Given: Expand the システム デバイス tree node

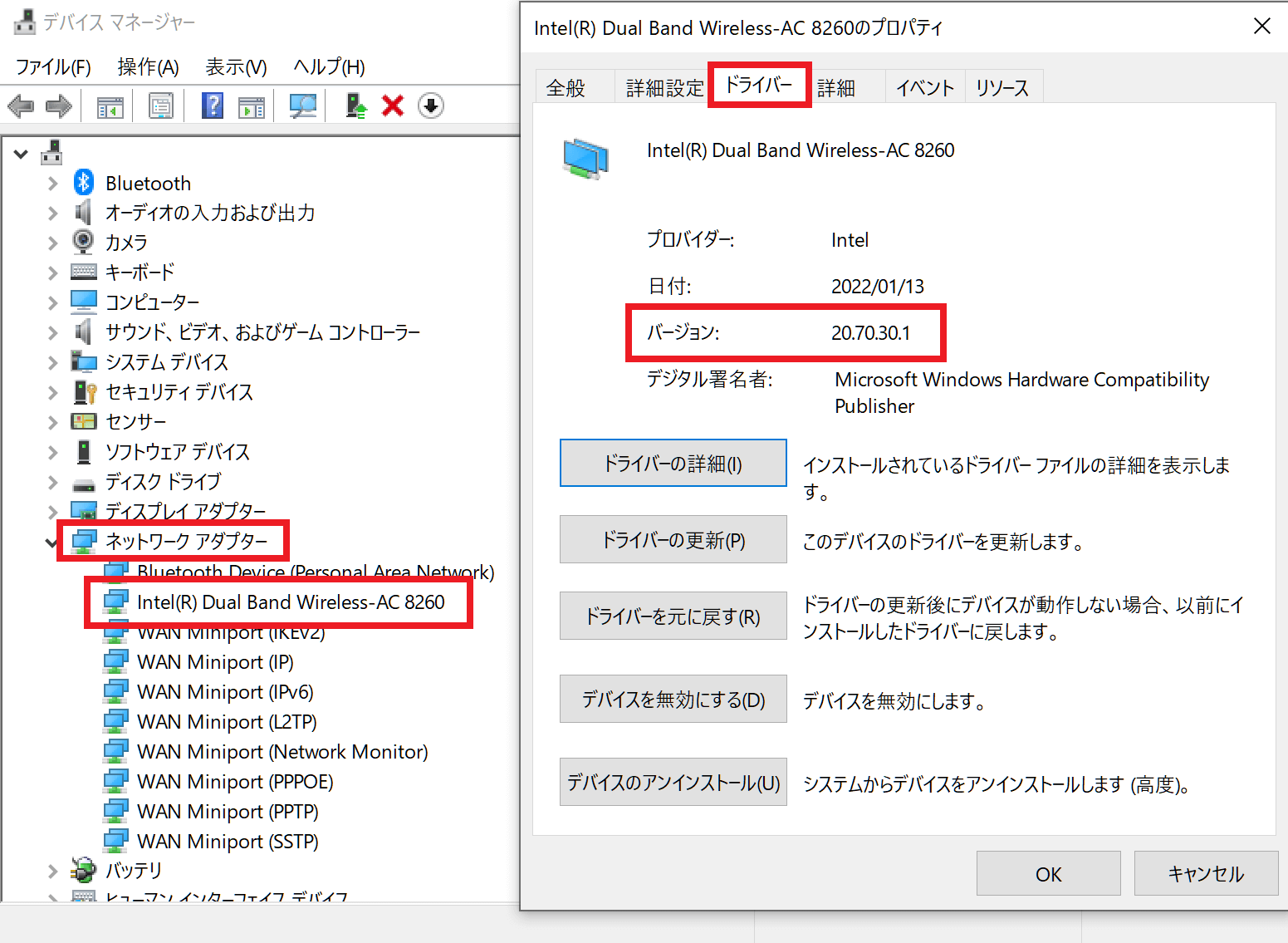Looking at the screenshot, I should 53,362.
